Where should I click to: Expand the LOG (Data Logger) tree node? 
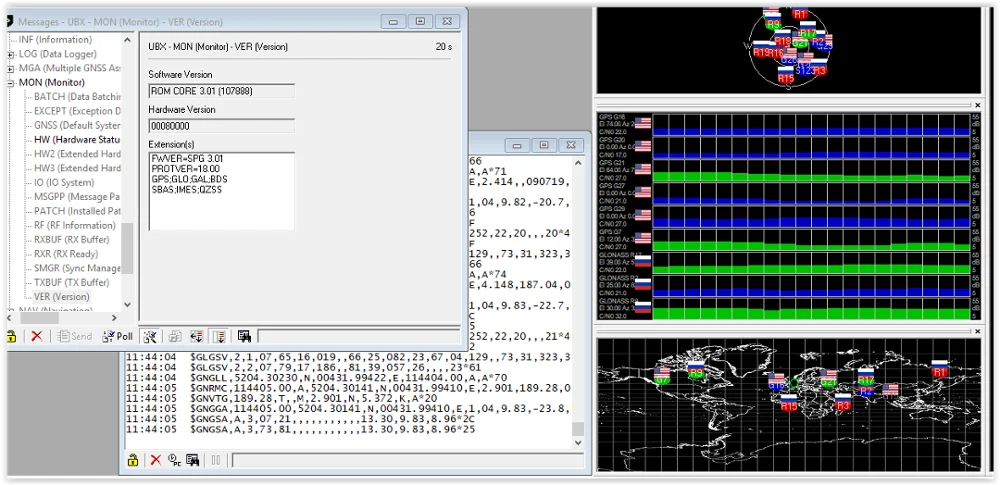[11, 54]
